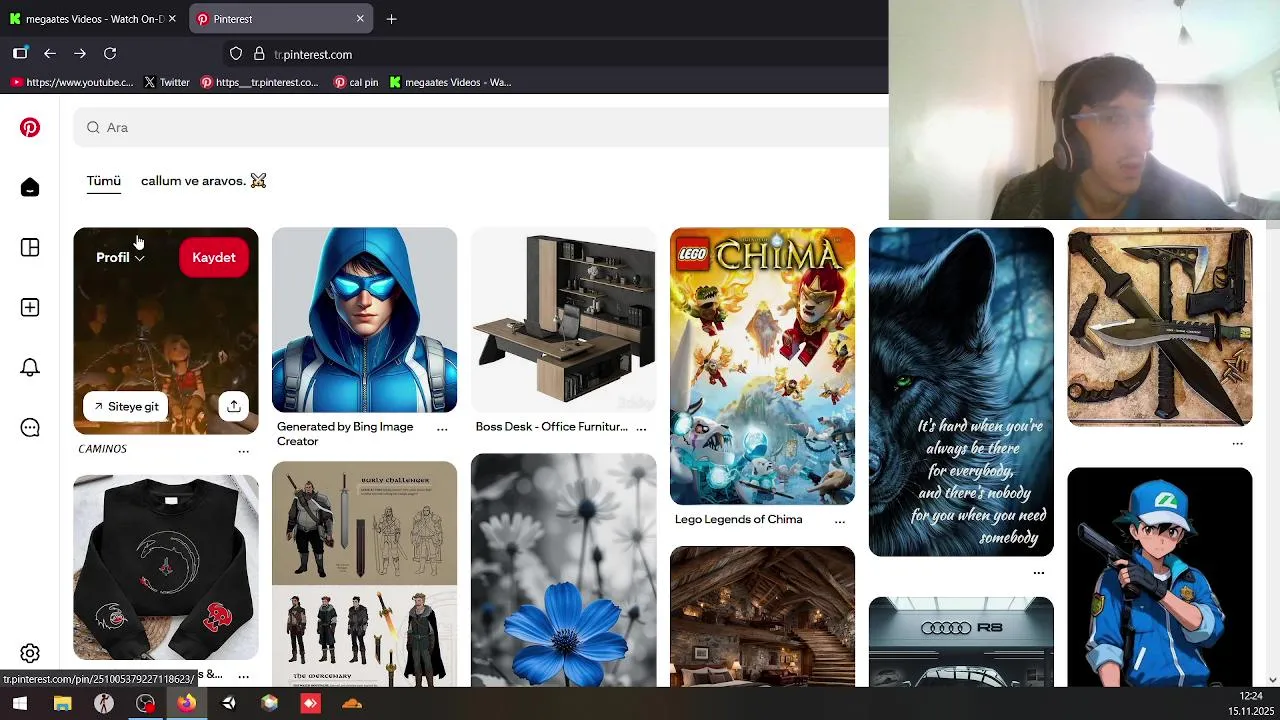Go forward in browser history
1280x720 pixels.
click(80, 54)
